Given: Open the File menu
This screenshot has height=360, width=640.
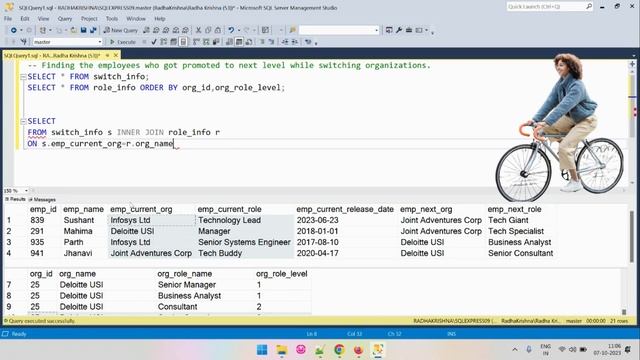Looking at the screenshot, I should (8, 19).
